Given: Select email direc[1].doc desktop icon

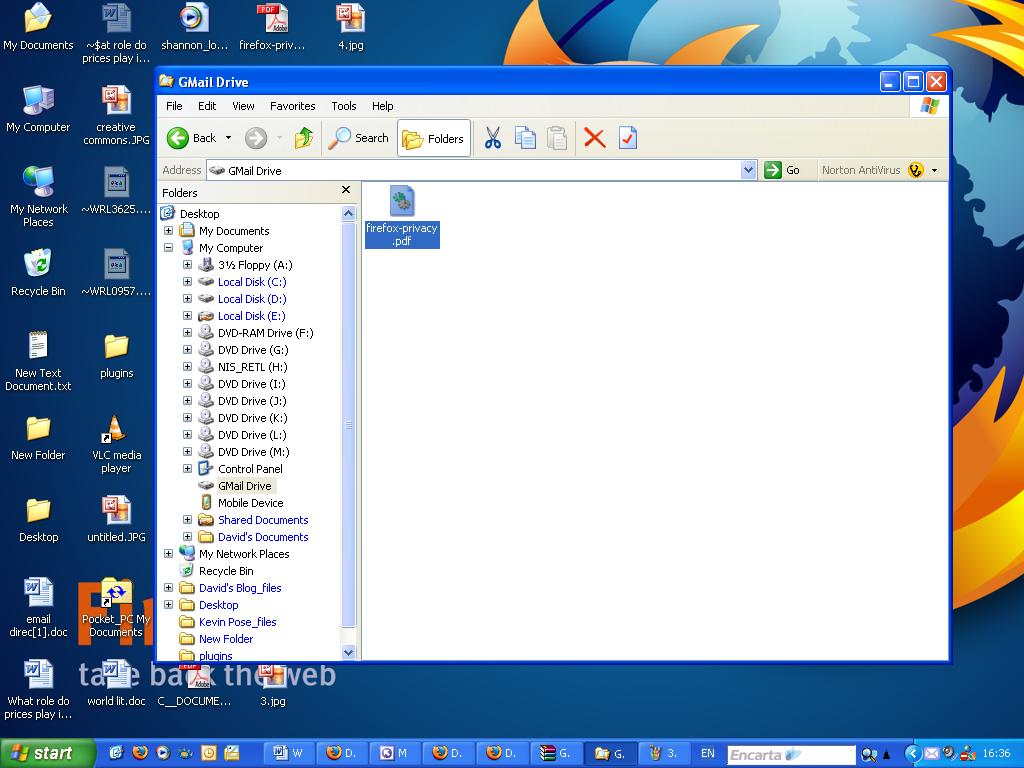Looking at the screenshot, I should tap(38, 607).
